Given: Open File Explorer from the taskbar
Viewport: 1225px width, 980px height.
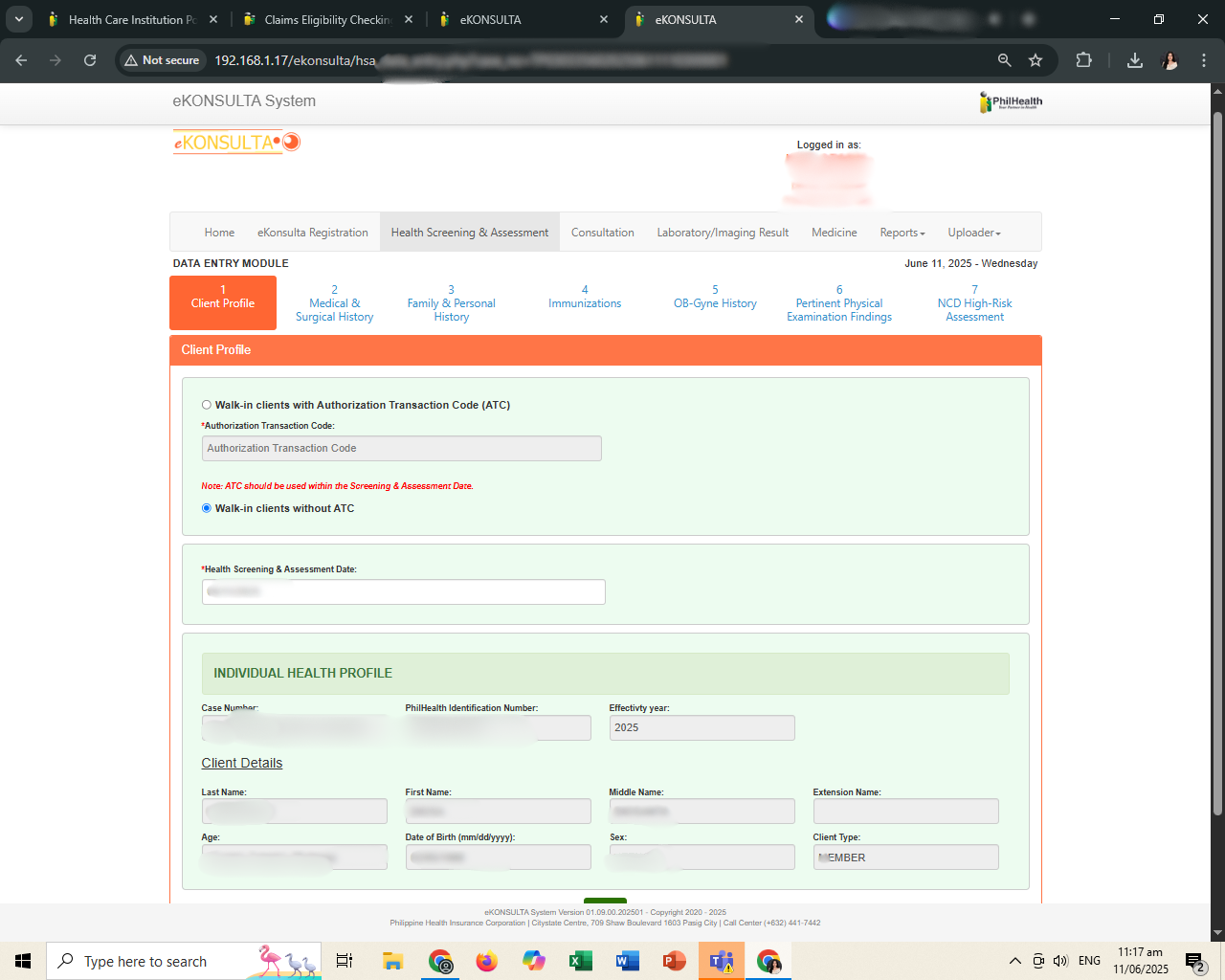Looking at the screenshot, I should click(x=392, y=961).
